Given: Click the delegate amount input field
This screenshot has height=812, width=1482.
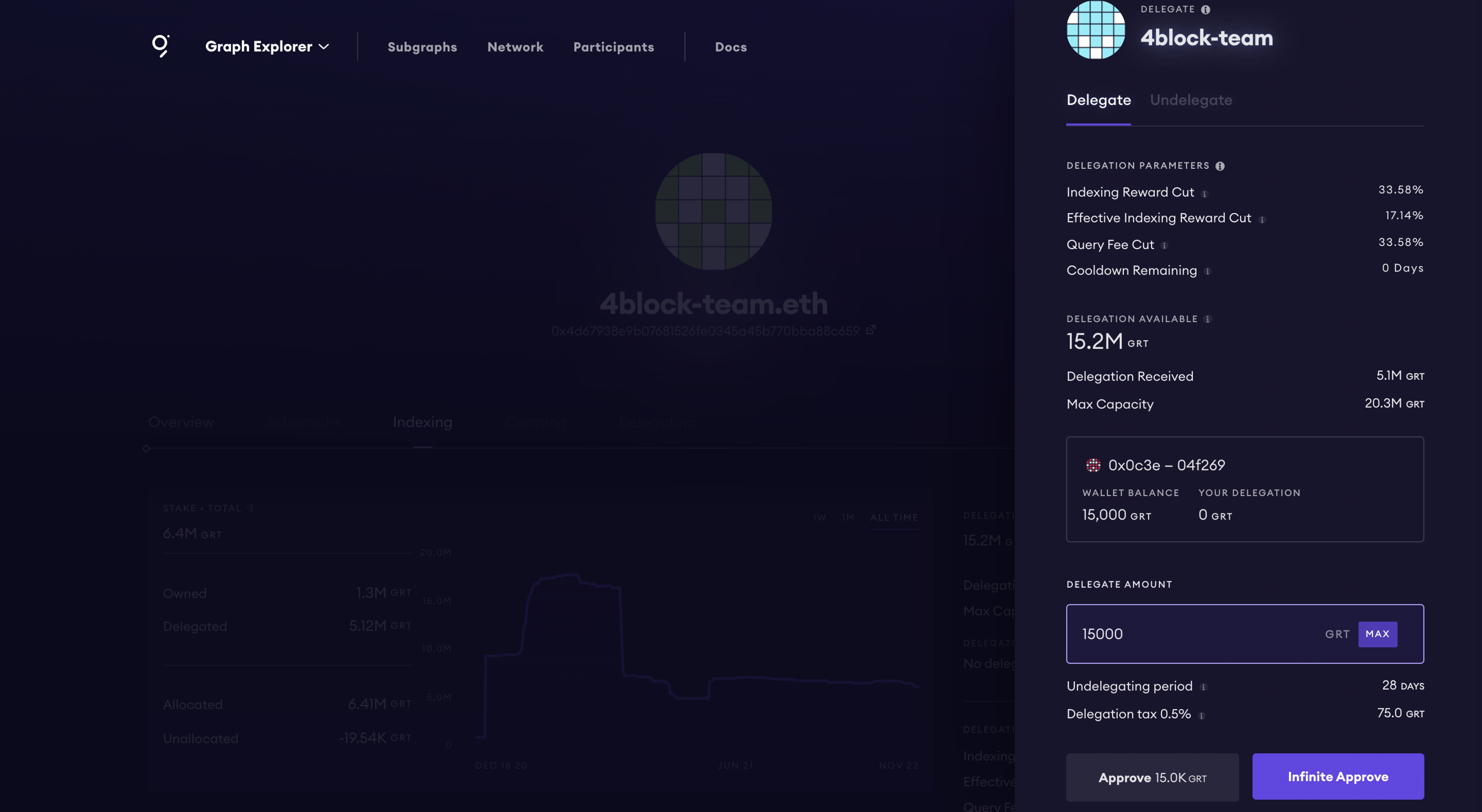Looking at the screenshot, I should [x=1191, y=634].
